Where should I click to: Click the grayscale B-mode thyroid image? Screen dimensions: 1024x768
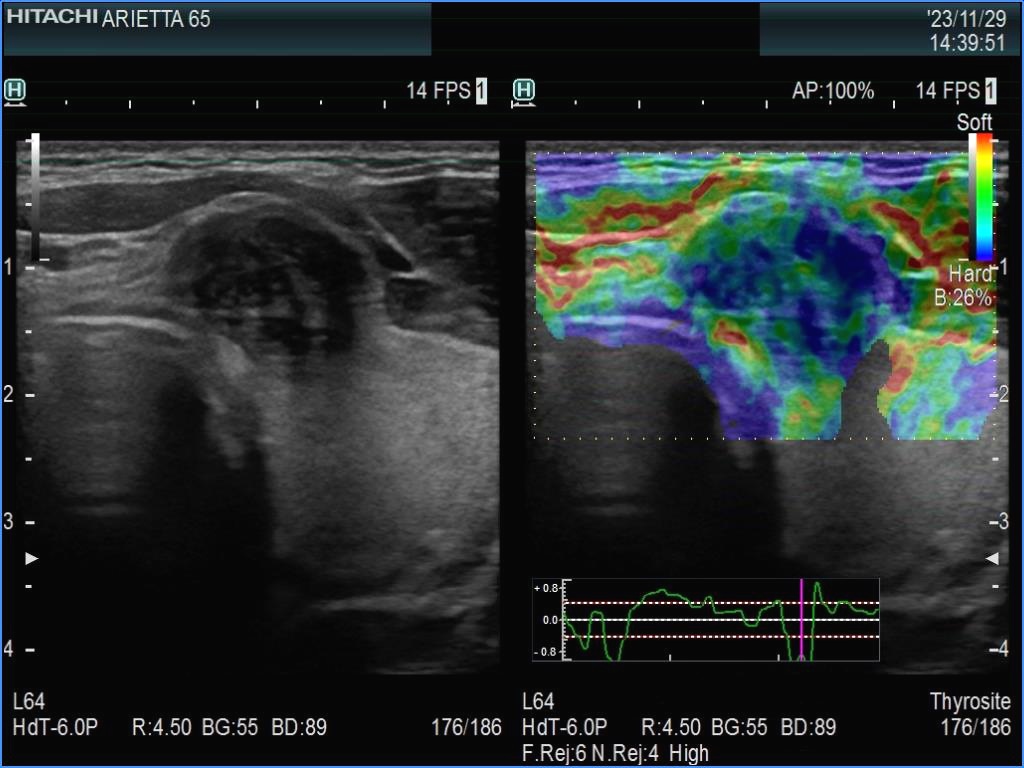(258, 406)
